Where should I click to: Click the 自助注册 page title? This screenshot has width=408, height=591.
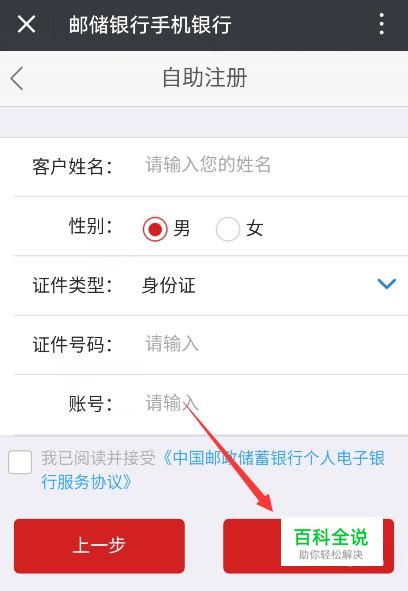pos(204,78)
